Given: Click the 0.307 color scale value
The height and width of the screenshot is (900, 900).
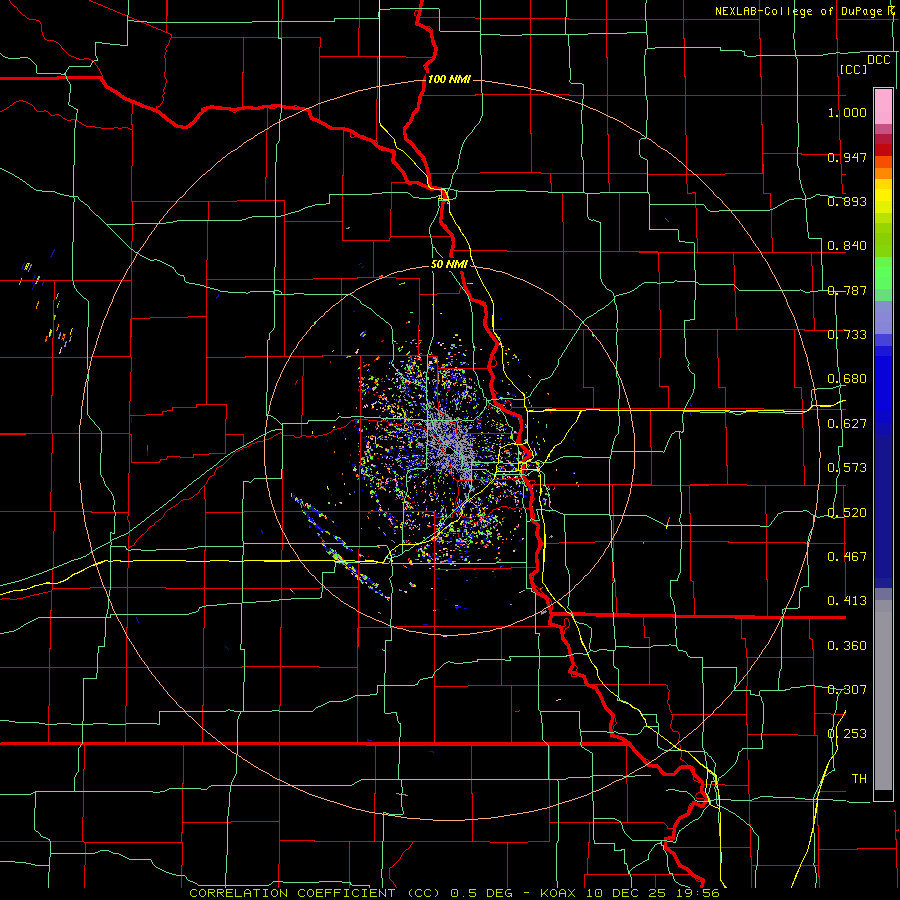Looking at the screenshot, I should pos(847,690).
